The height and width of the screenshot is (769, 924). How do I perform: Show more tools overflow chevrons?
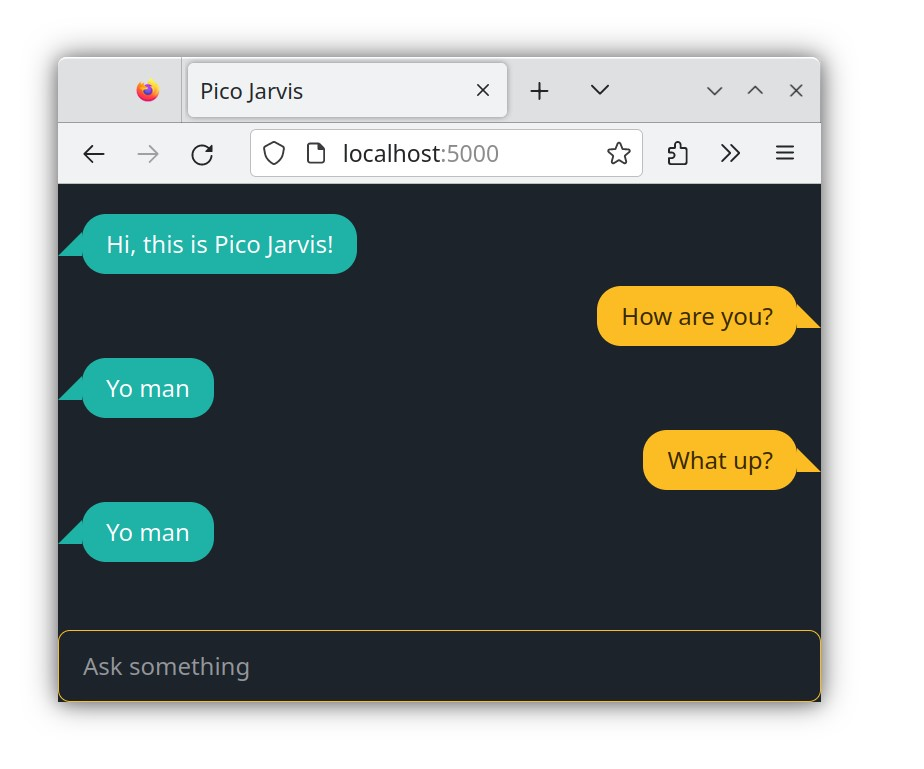coord(731,154)
